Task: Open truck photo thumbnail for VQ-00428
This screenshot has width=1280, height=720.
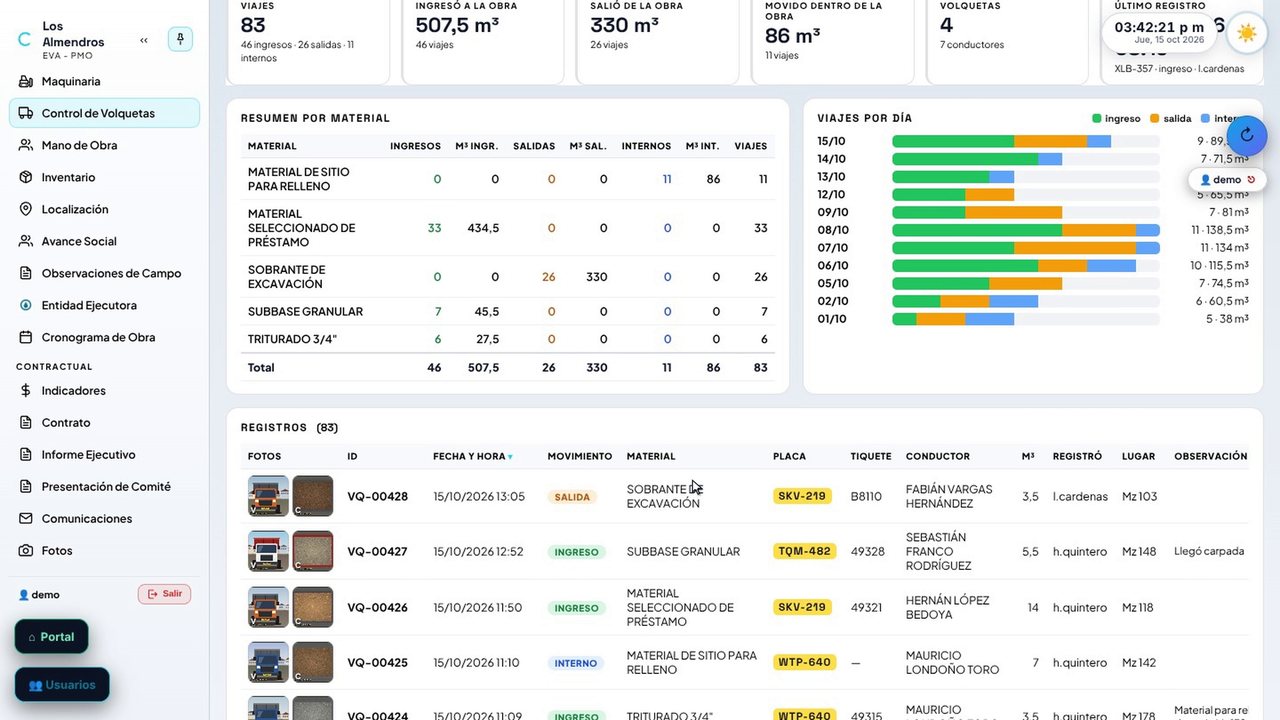Action: click(268, 496)
